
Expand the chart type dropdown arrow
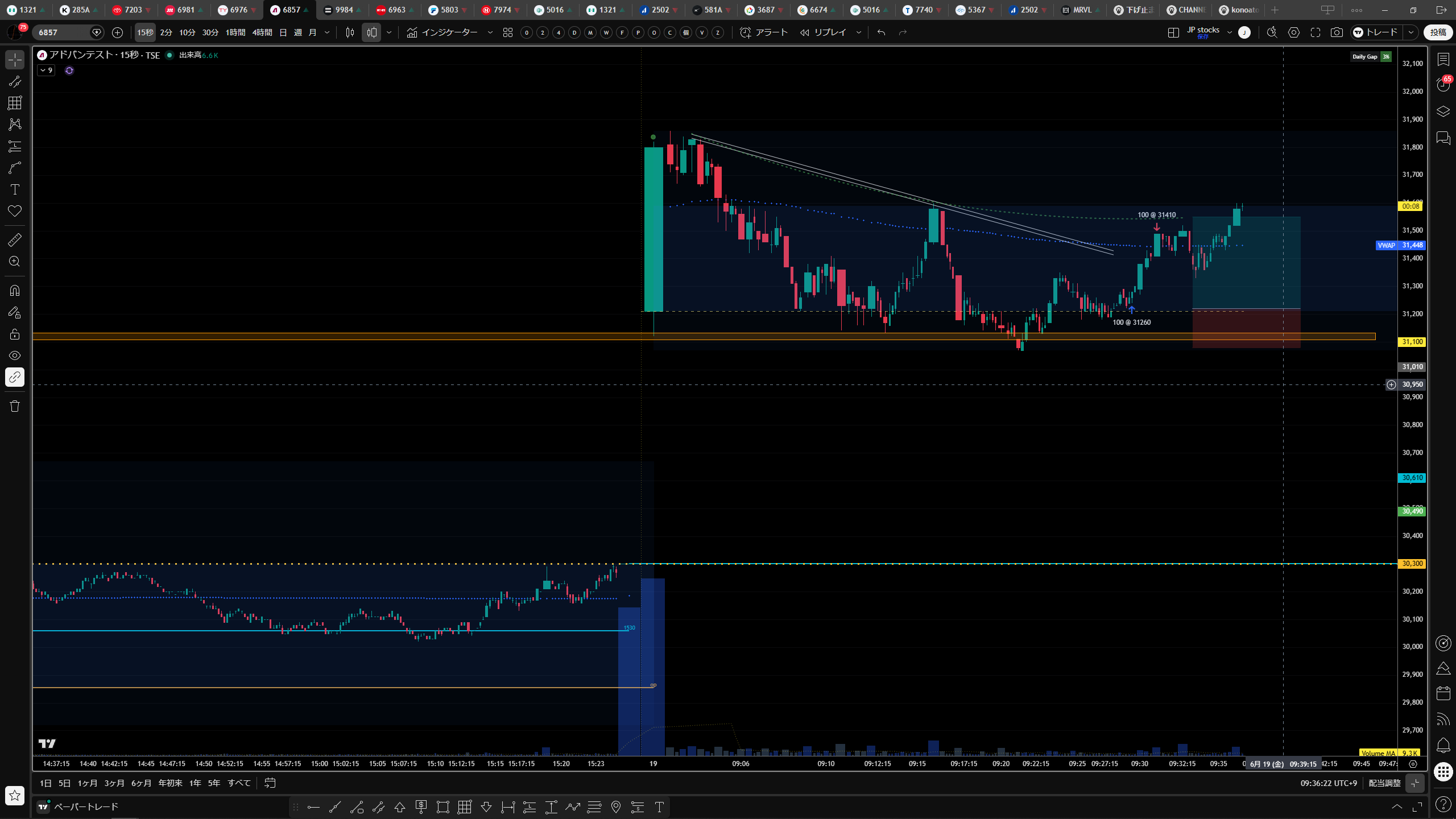389,32
